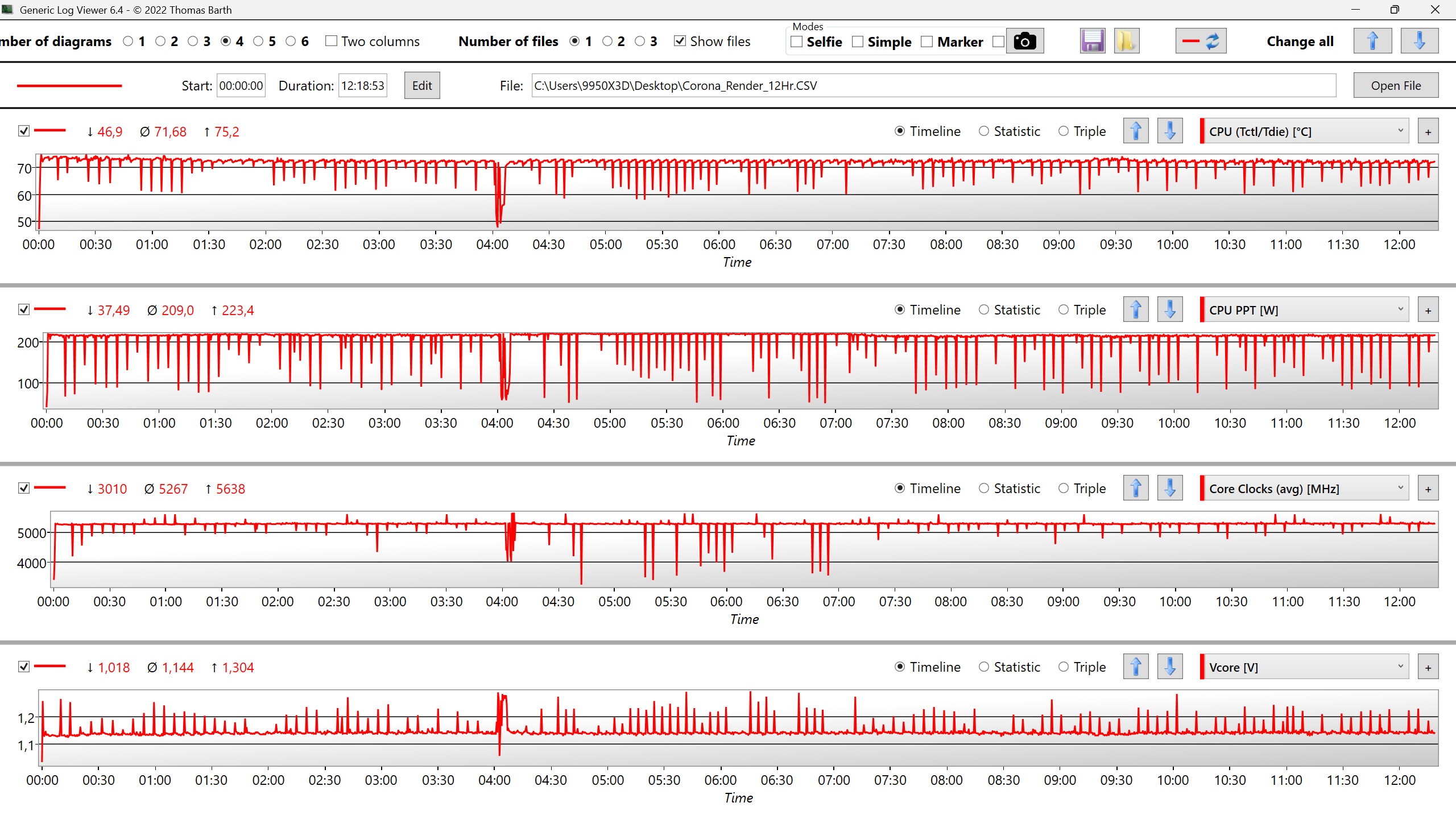Select 1 diagram radio button
This screenshot has height=819, width=1456.
(129, 41)
